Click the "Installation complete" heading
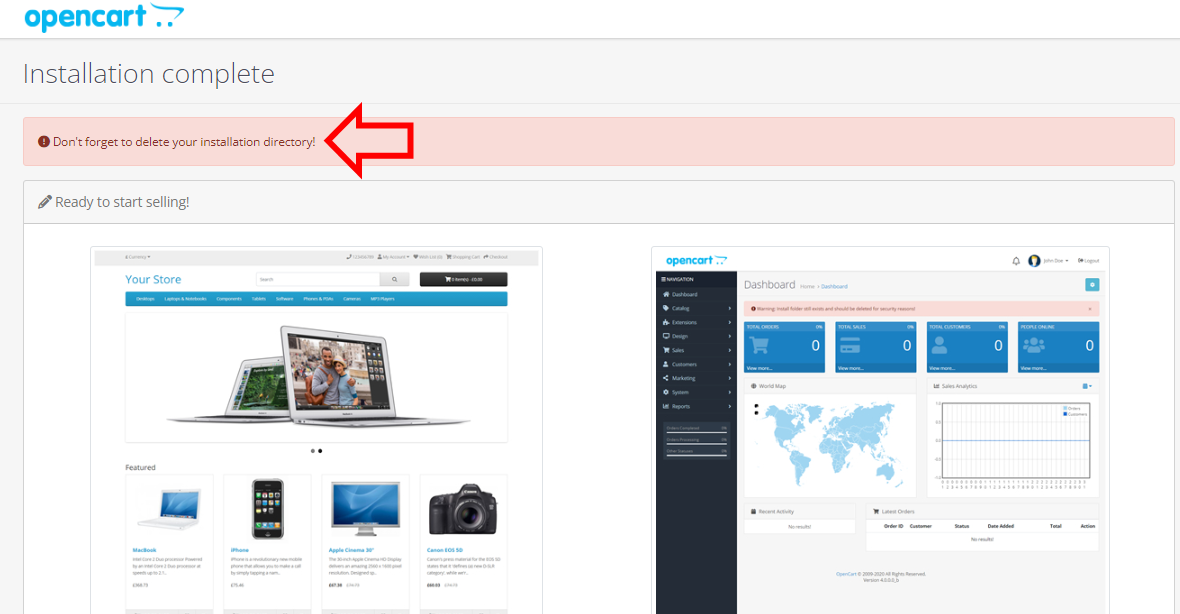This screenshot has width=1180, height=614. coord(149,74)
